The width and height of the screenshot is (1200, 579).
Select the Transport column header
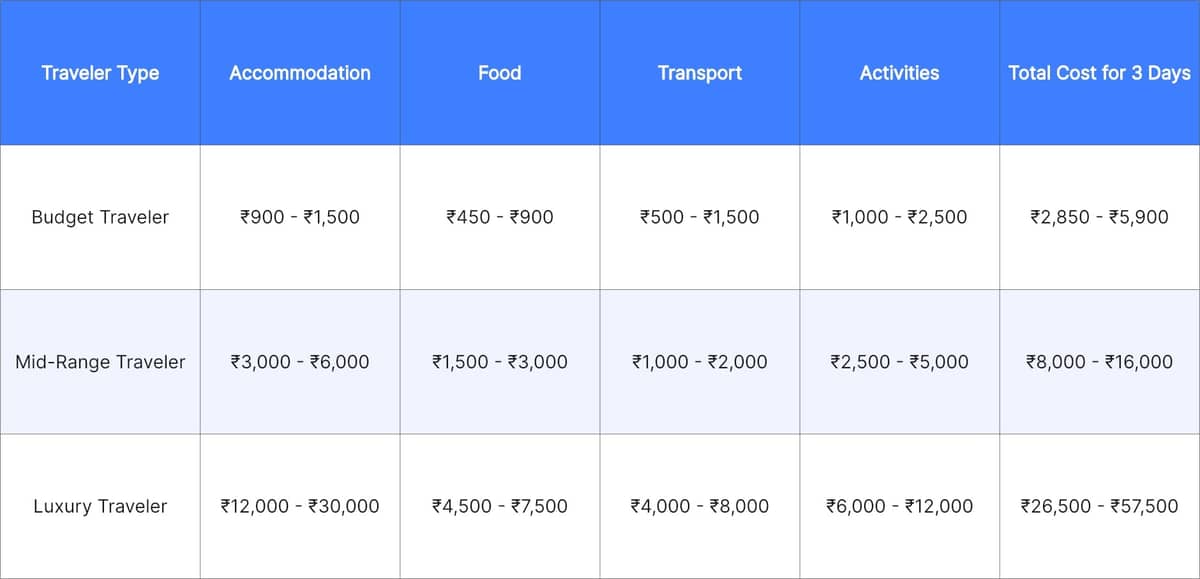700,73
